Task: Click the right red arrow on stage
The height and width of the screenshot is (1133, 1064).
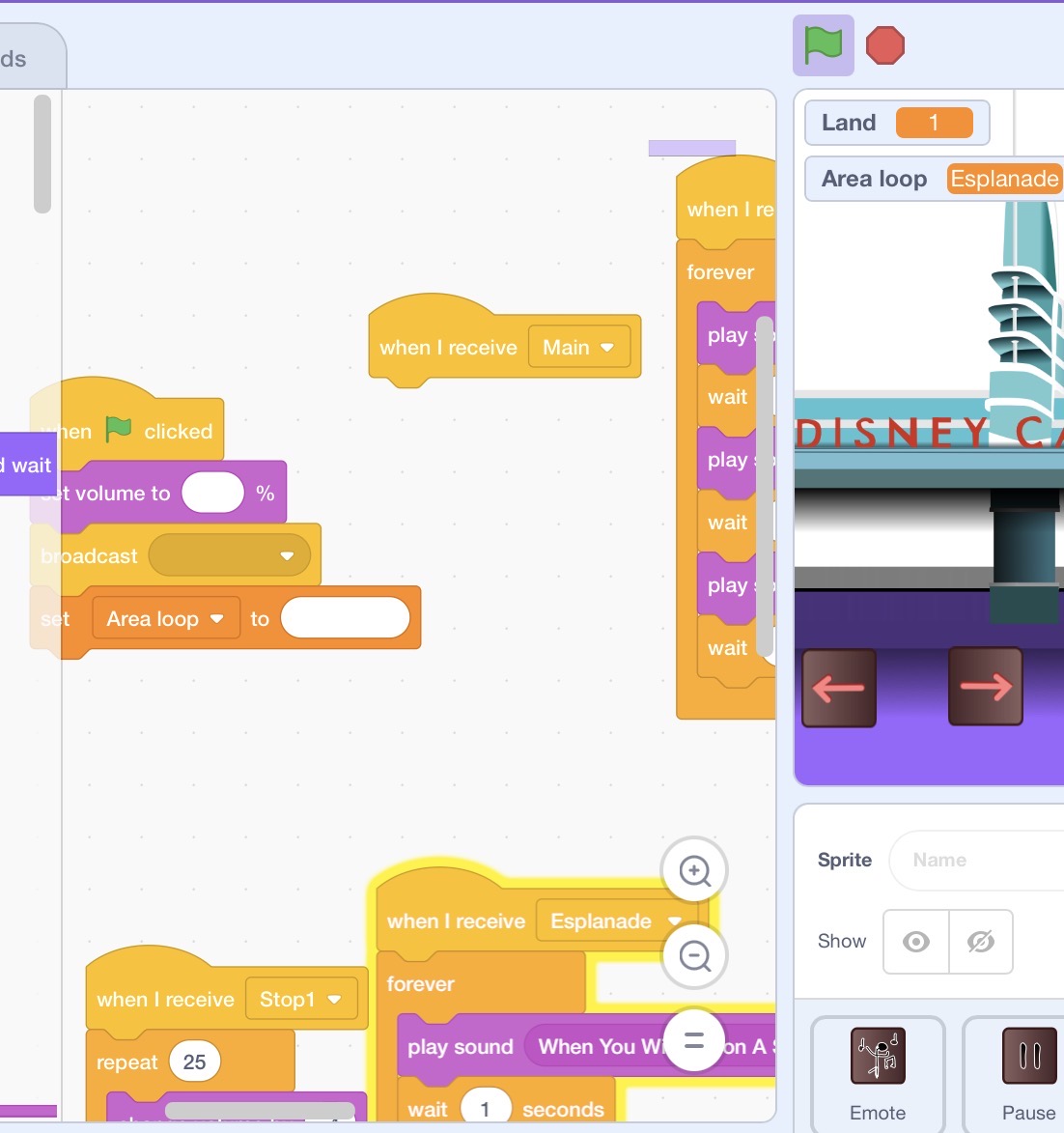Action: click(x=985, y=687)
